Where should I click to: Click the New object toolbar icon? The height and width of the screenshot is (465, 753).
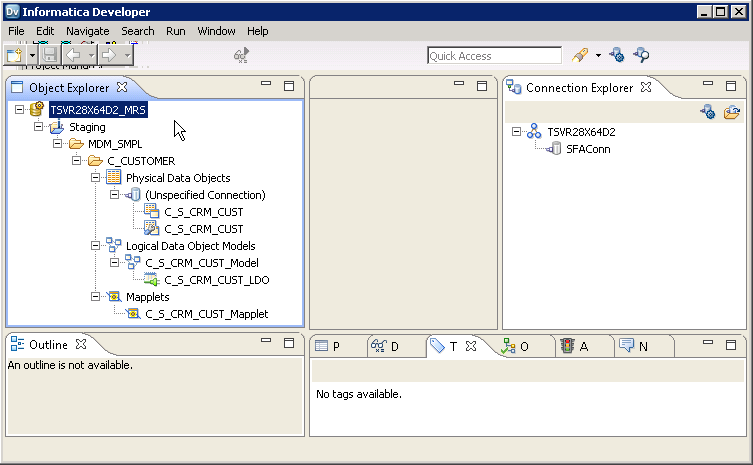click(x=14, y=55)
